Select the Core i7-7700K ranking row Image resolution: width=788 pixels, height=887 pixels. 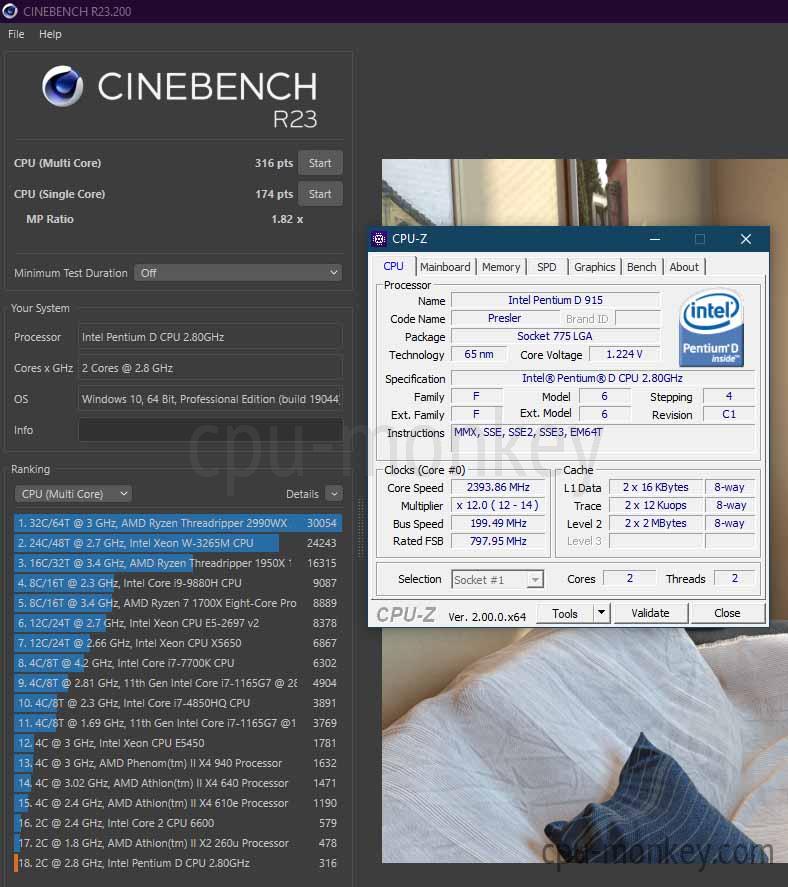coord(178,663)
